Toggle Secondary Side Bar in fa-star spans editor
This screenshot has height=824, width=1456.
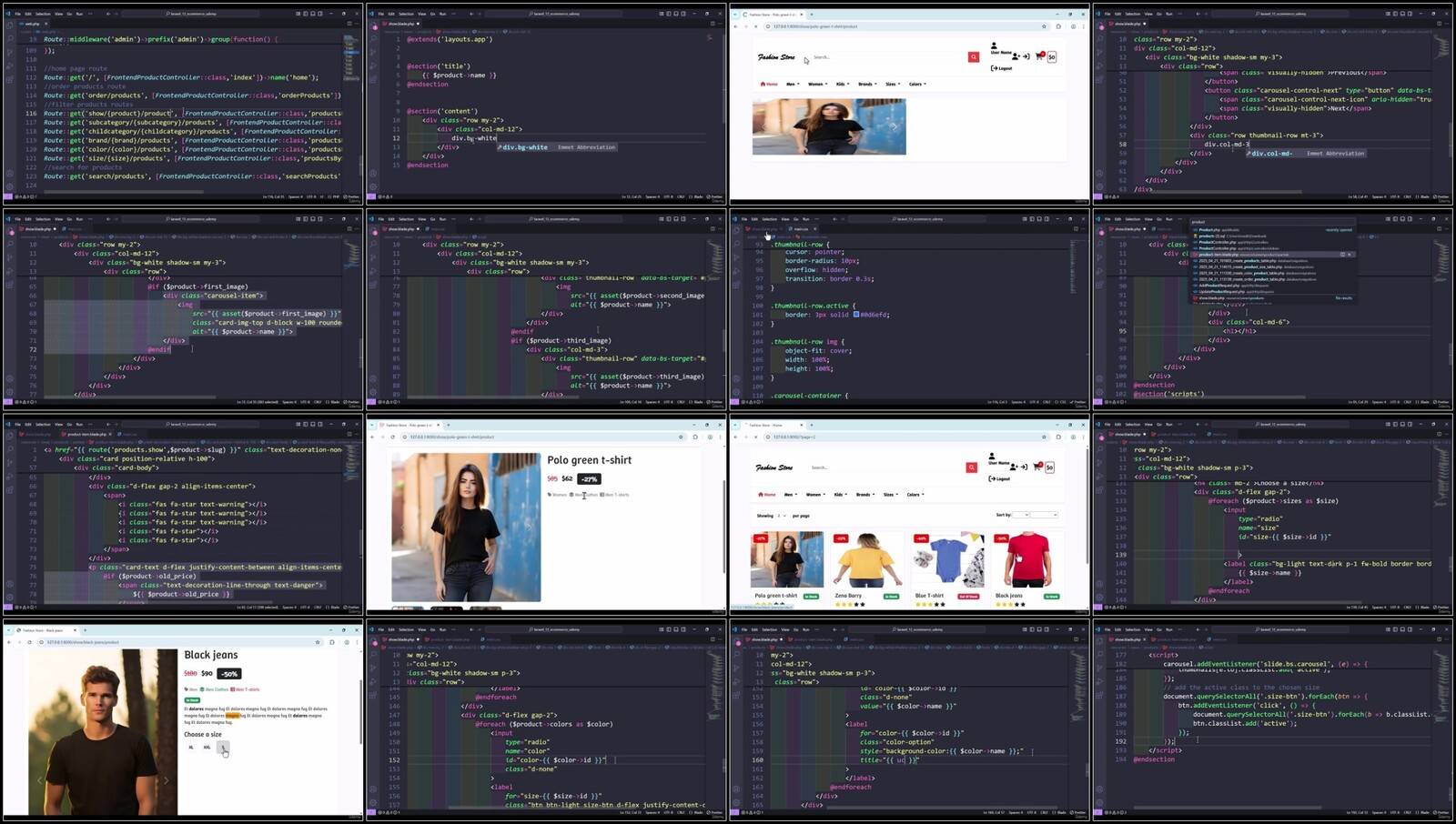pos(318,424)
